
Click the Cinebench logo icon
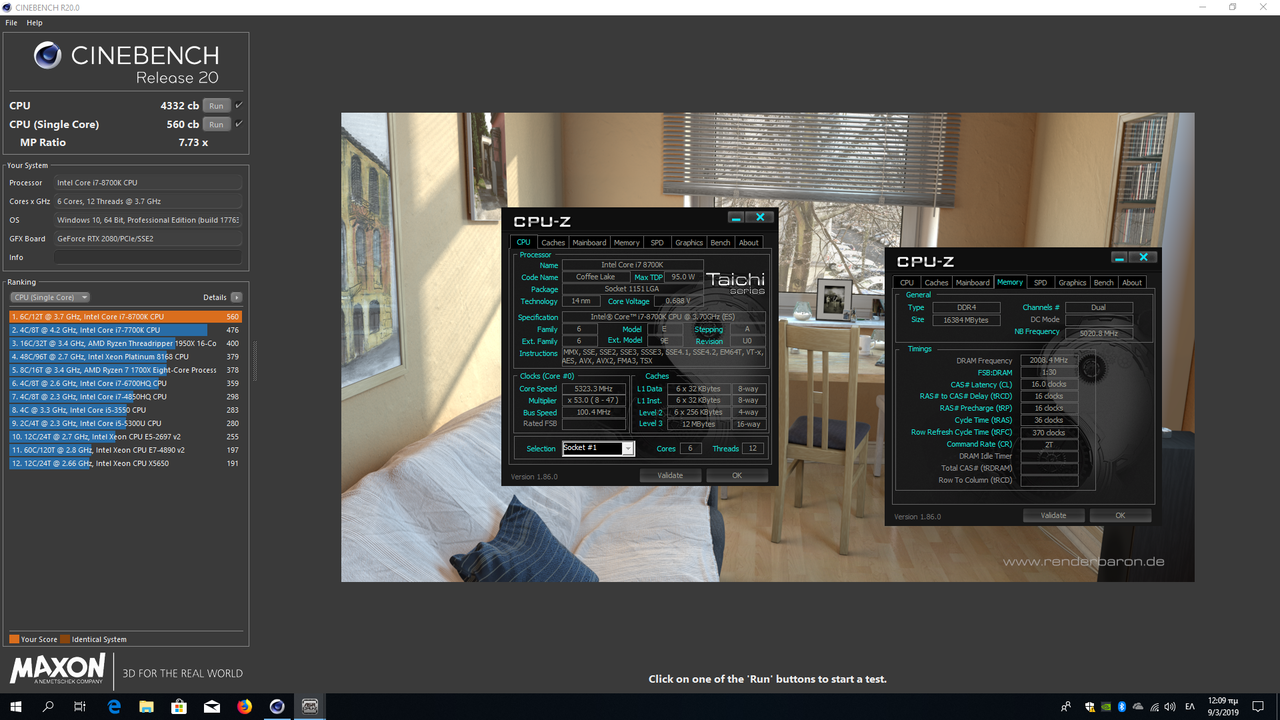tap(48, 55)
